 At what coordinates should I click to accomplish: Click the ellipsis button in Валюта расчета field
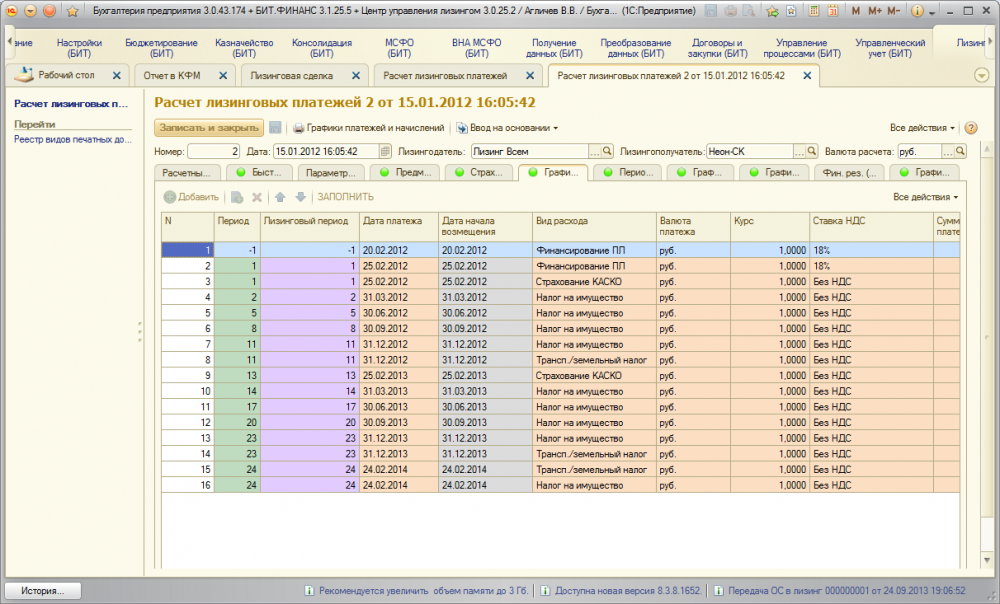coord(948,151)
